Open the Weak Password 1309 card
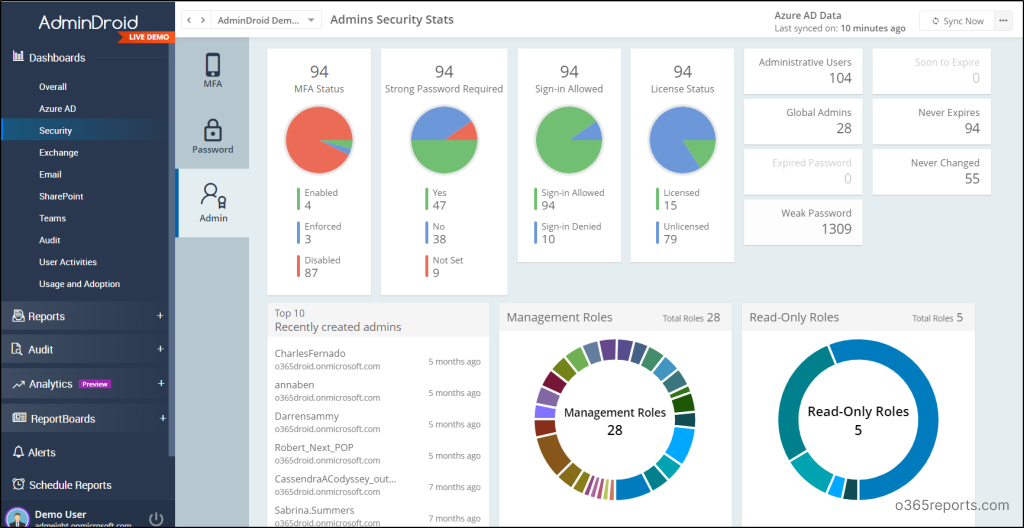 click(x=803, y=222)
